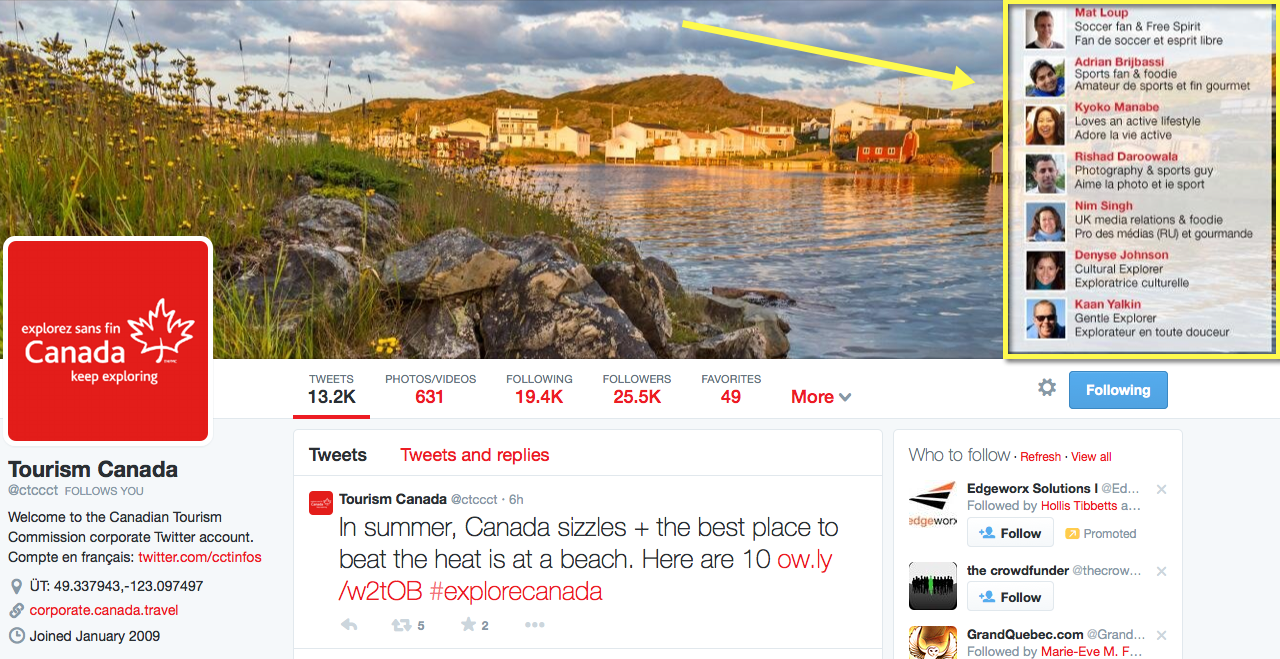This screenshot has width=1280, height=659.
Task: Refresh the Who to follow list
Action: tap(1040, 457)
